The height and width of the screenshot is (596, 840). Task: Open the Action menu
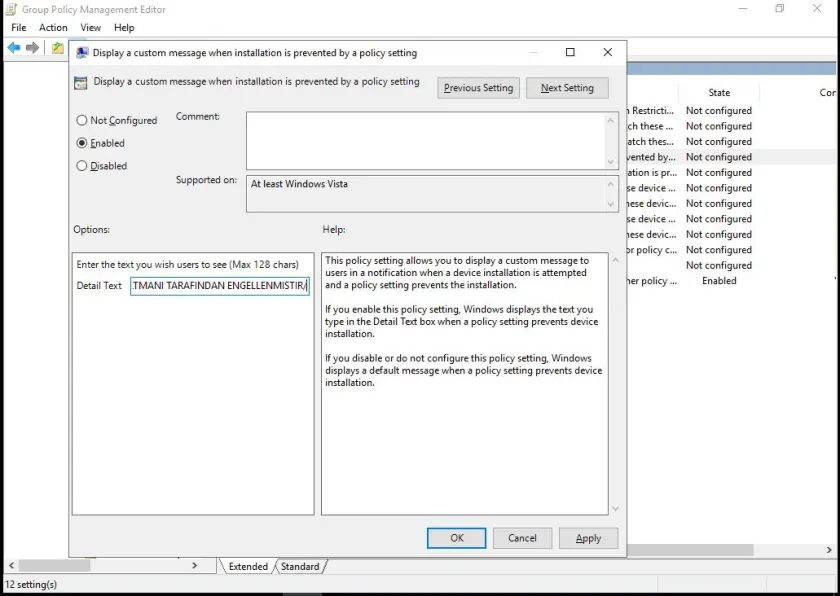click(x=53, y=28)
